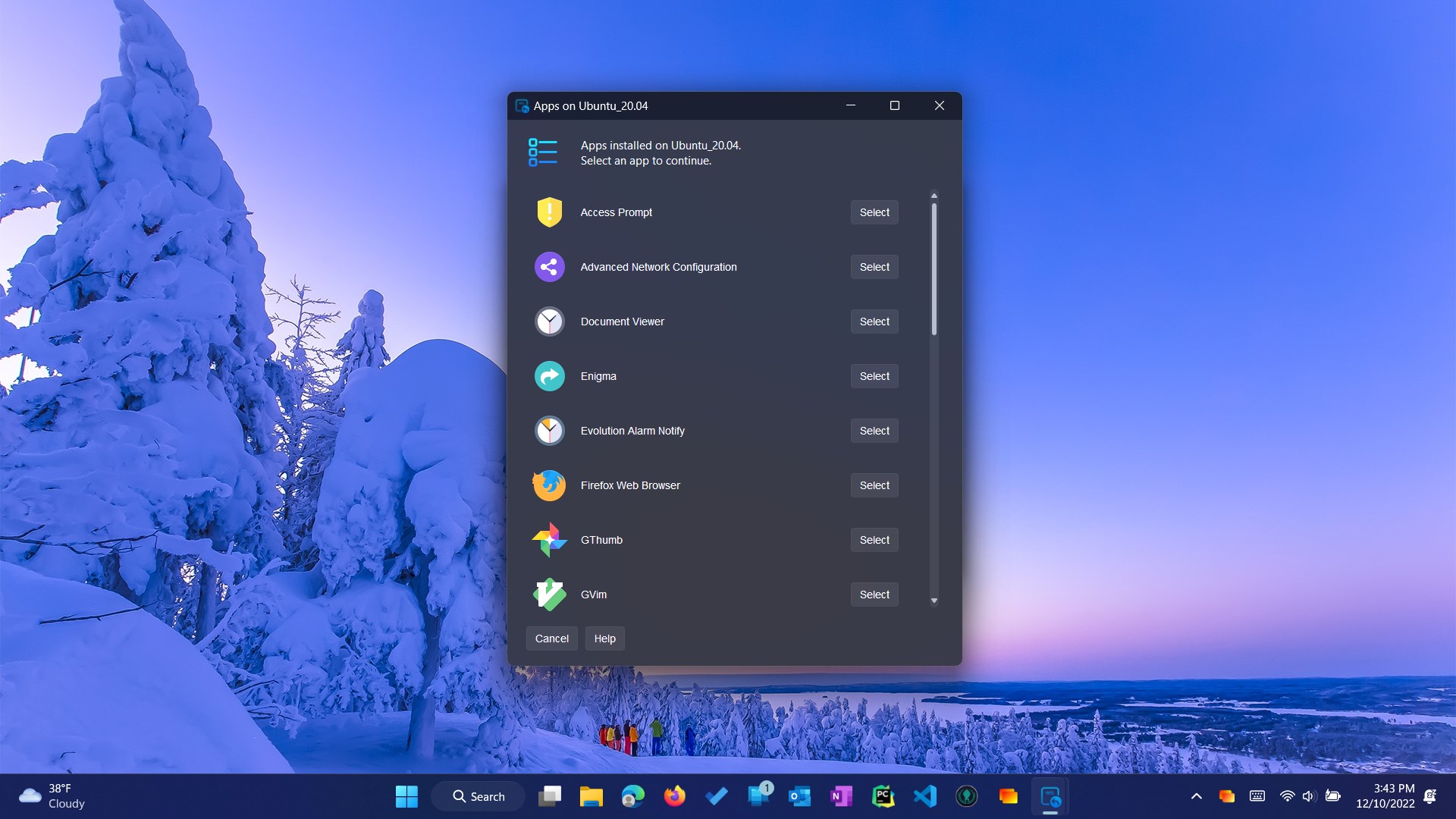Open Visual Studio Code from taskbar
The height and width of the screenshot is (819, 1456).
tap(924, 796)
